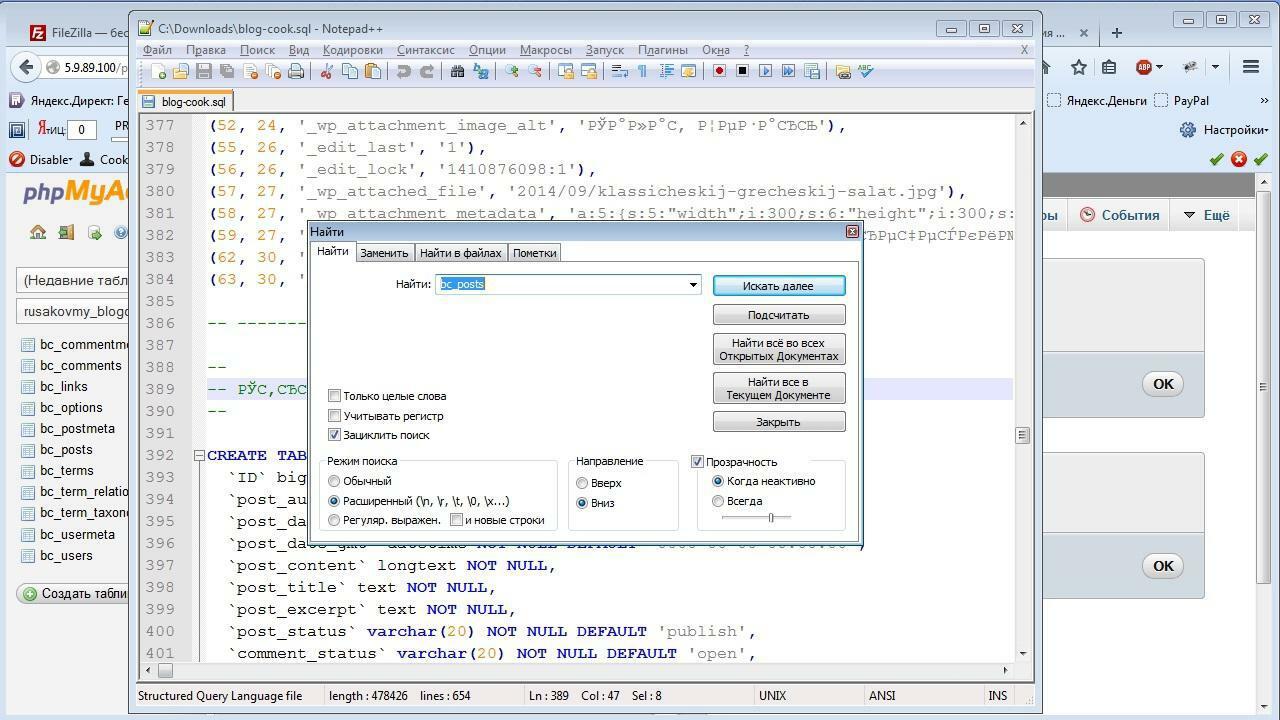This screenshot has height=720, width=1280.
Task: Select 'Обычный' search mode radio
Action: 335,481
